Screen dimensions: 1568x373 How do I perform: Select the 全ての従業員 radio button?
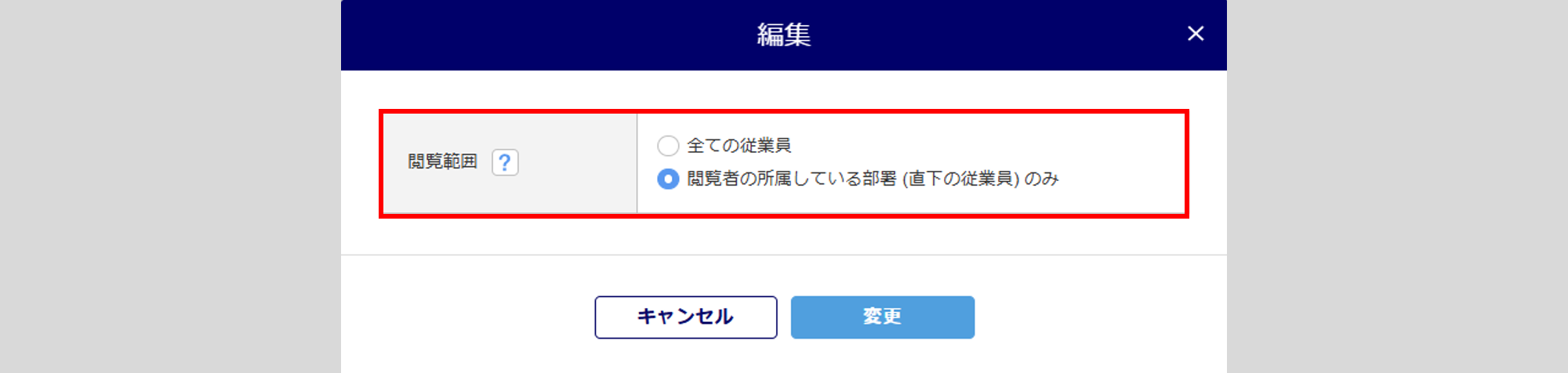coord(668,146)
